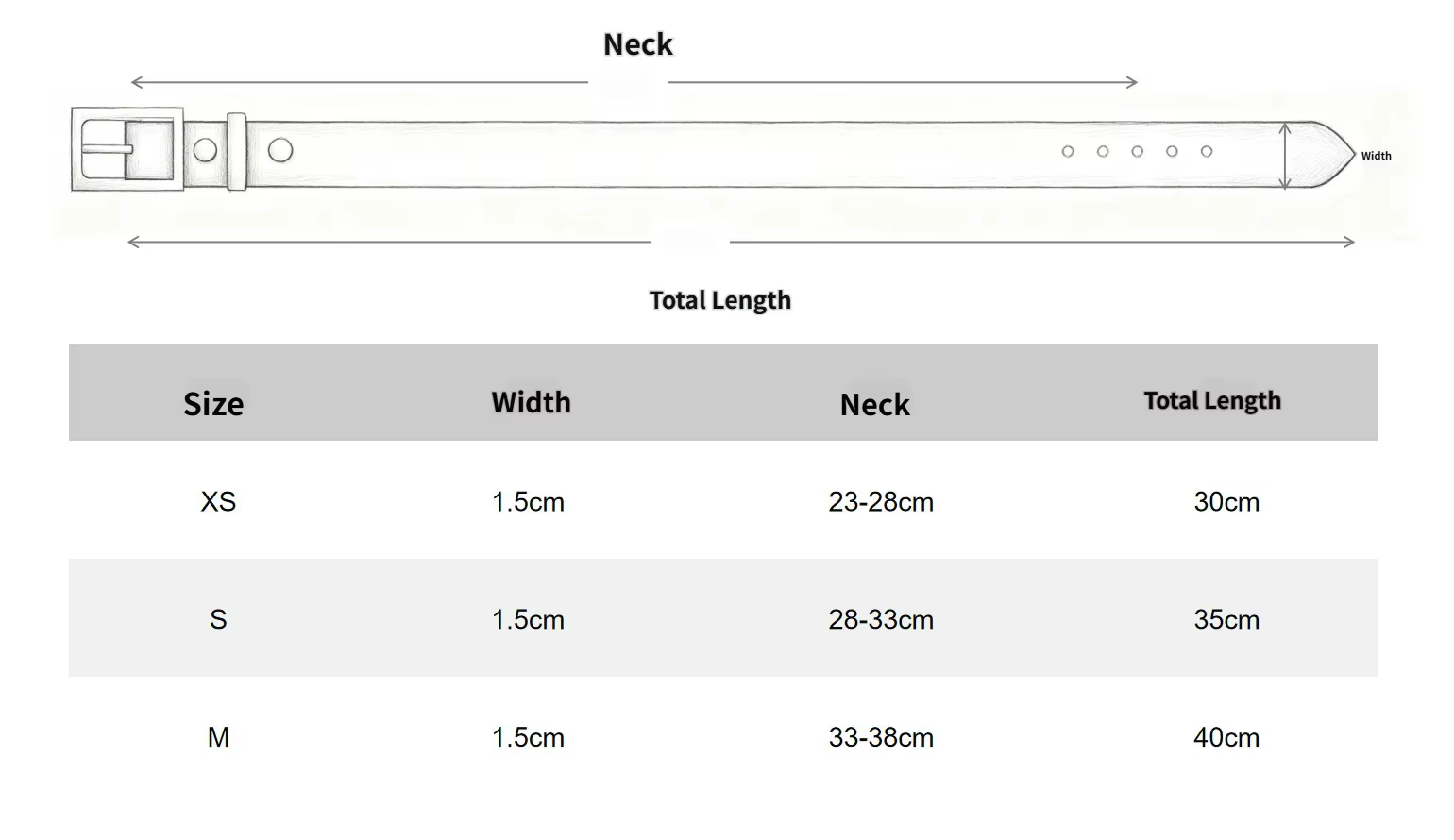The width and height of the screenshot is (1454, 840).
Task: Click the 40cm total length value
Action: point(1226,737)
